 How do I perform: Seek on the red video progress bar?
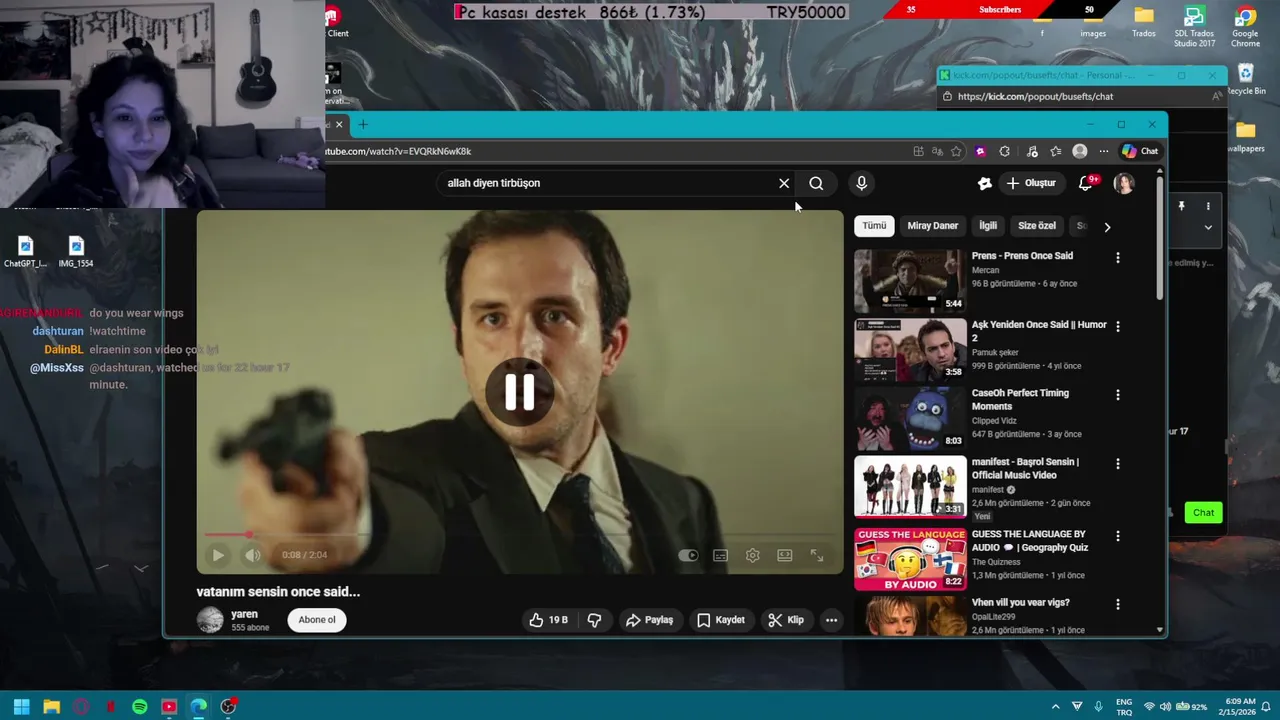point(519,535)
